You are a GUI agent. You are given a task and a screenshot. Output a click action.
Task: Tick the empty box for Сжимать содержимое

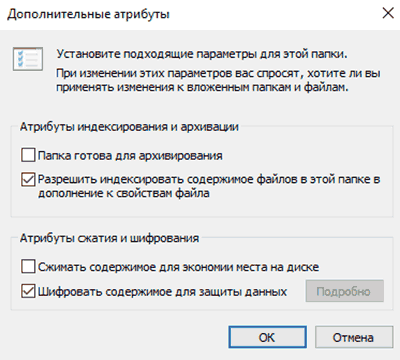(28, 267)
